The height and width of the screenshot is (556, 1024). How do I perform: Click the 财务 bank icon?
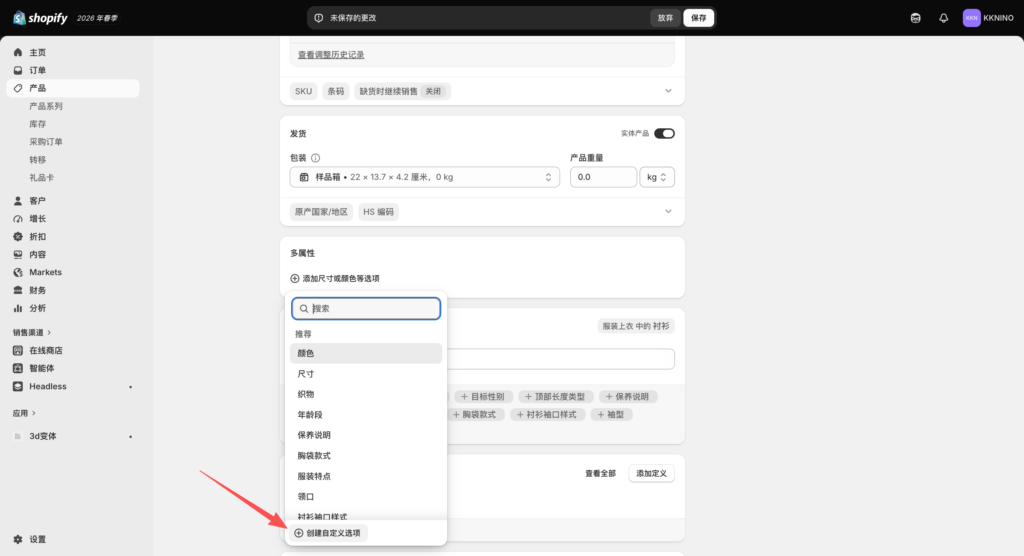click(18, 290)
